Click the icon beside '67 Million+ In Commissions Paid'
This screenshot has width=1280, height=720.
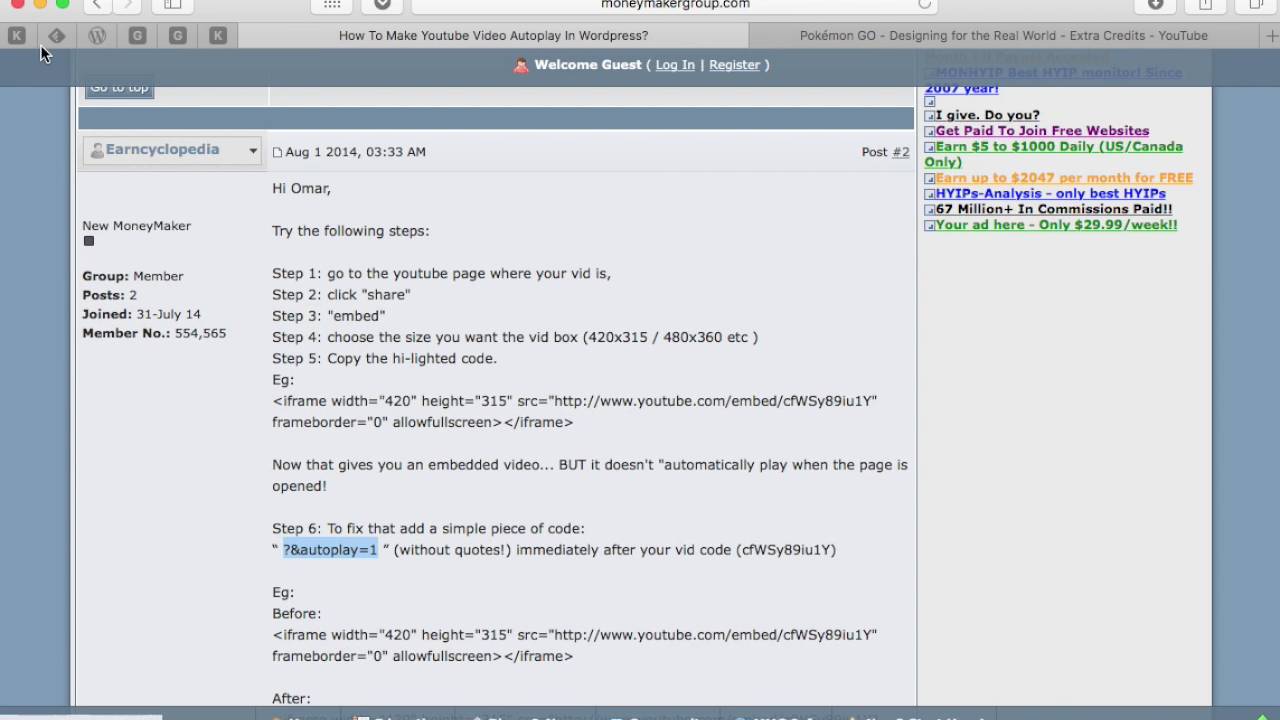[929, 210]
